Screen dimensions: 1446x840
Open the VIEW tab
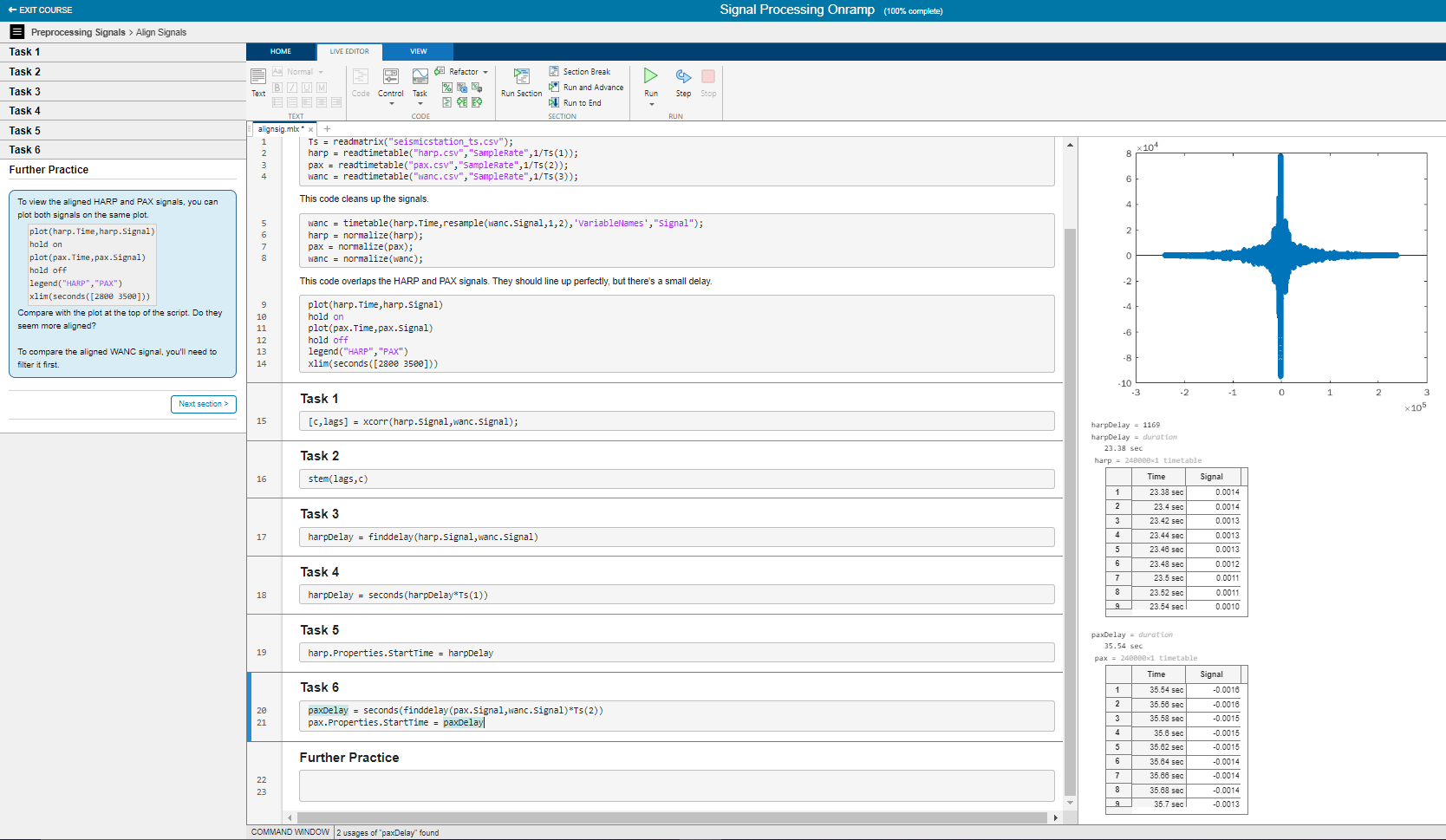tap(418, 51)
